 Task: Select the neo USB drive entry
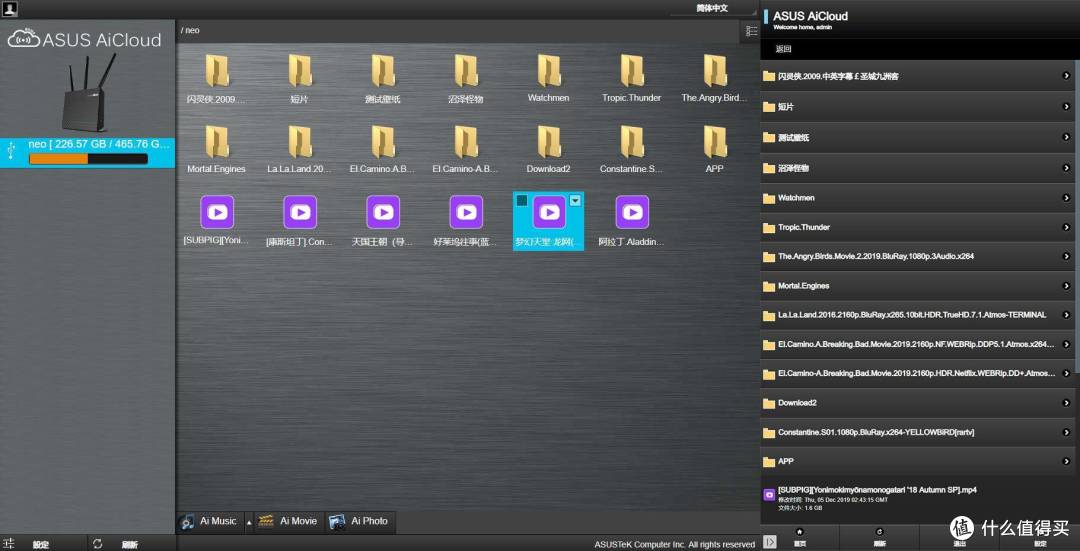coord(87,152)
